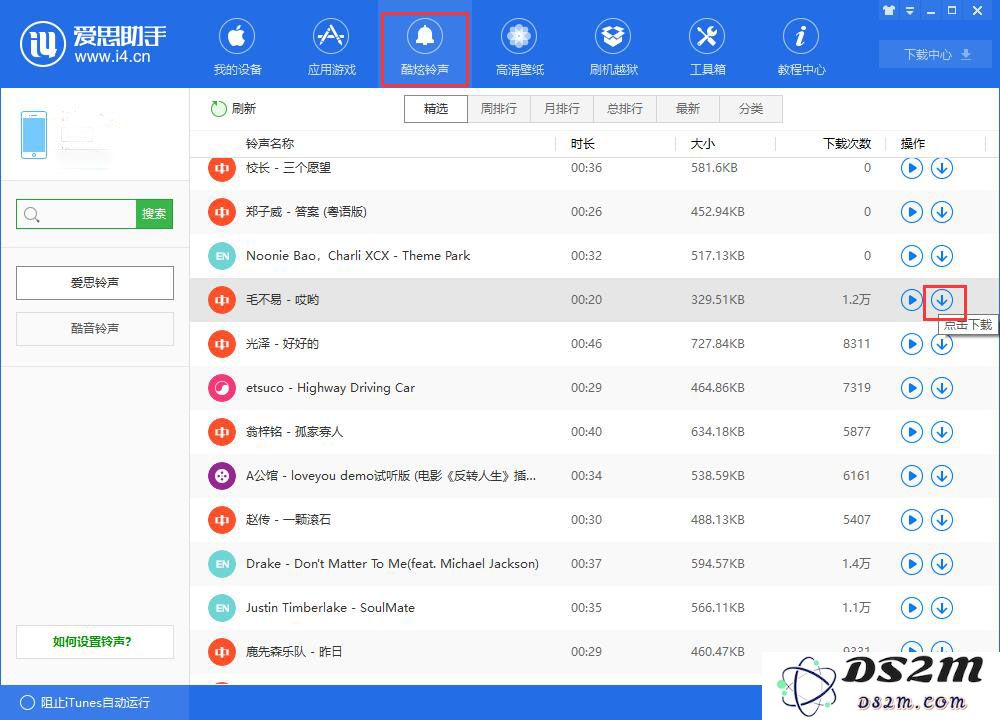This screenshot has height=720, width=1000.
Task: Click the ringtone search input field
Action: pyautogui.click(x=76, y=214)
